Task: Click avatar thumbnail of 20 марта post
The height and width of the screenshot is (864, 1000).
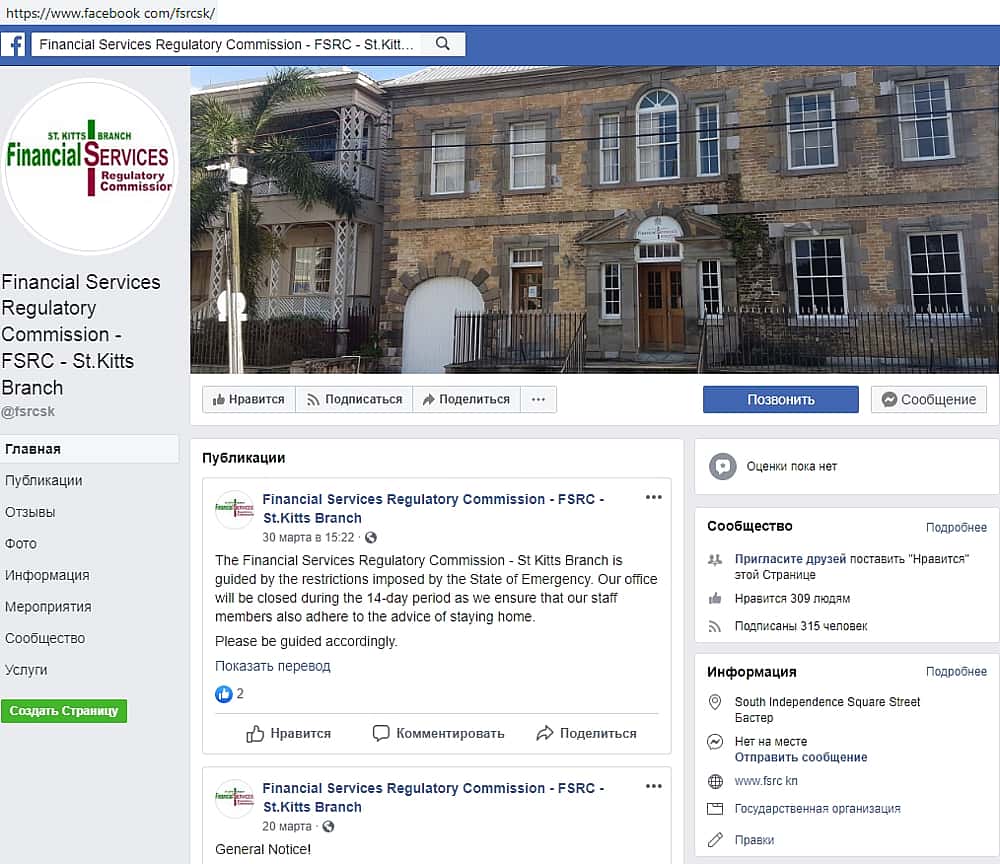Action: click(x=235, y=798)
